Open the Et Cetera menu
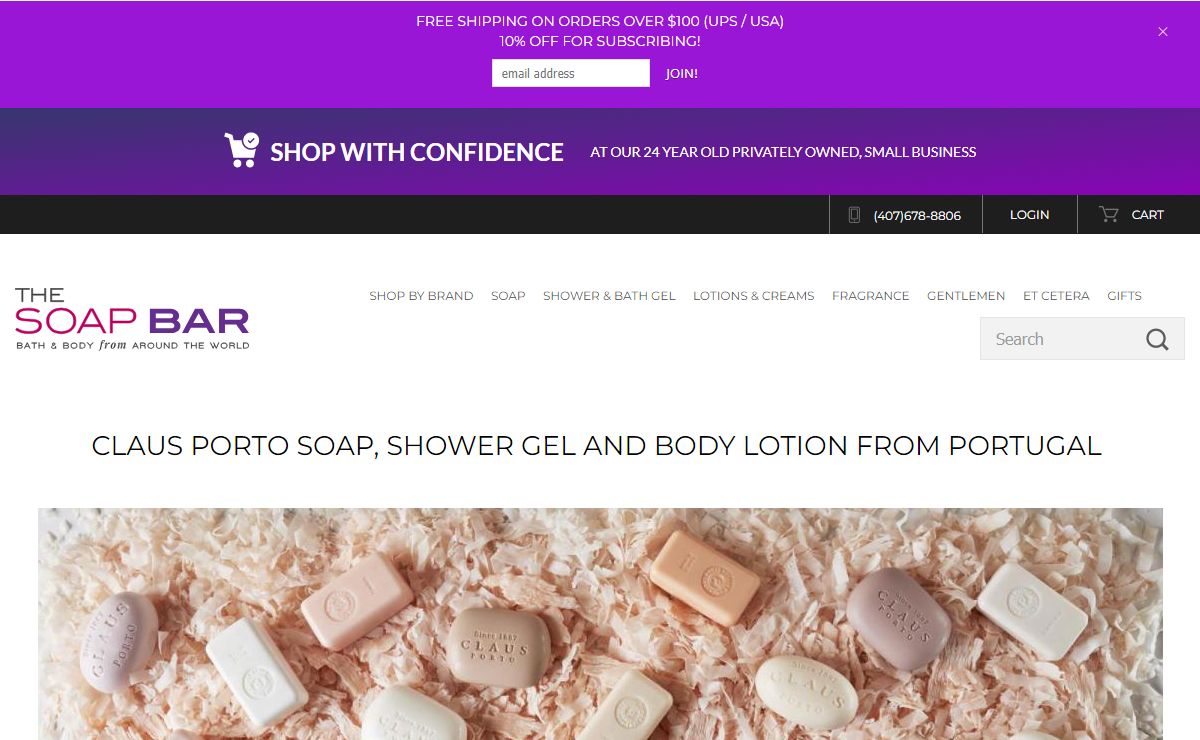The width and height of the screenshot is (1200, 740). coord(1056,296)
